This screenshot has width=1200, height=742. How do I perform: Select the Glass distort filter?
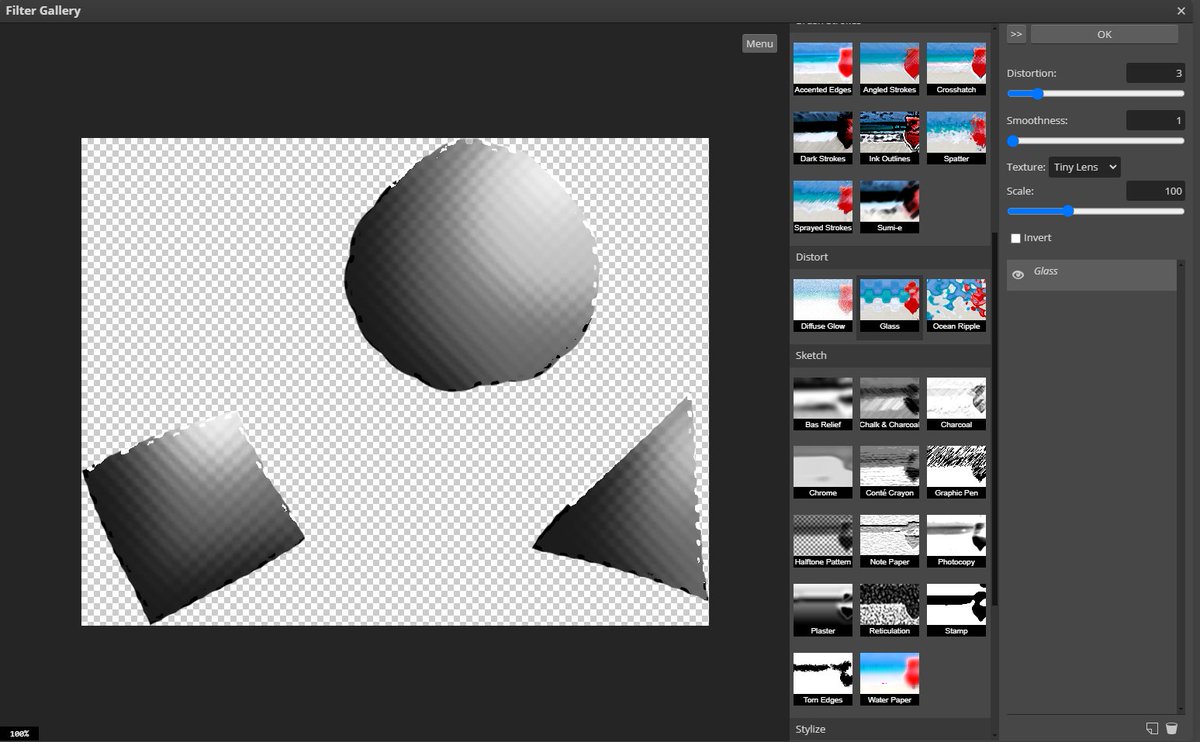889,306
